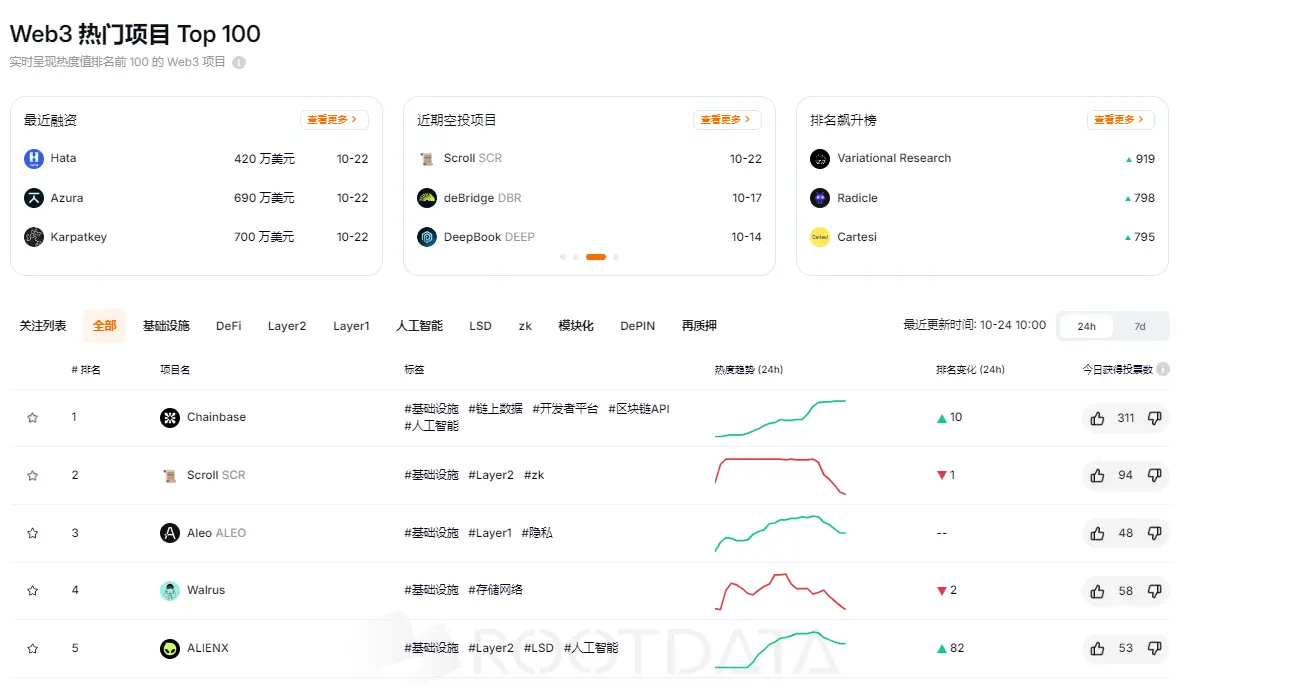Screen dimensions: 1295x685
Task: Toggle the favorite star for Aleo ALEO
Action: 32,533
